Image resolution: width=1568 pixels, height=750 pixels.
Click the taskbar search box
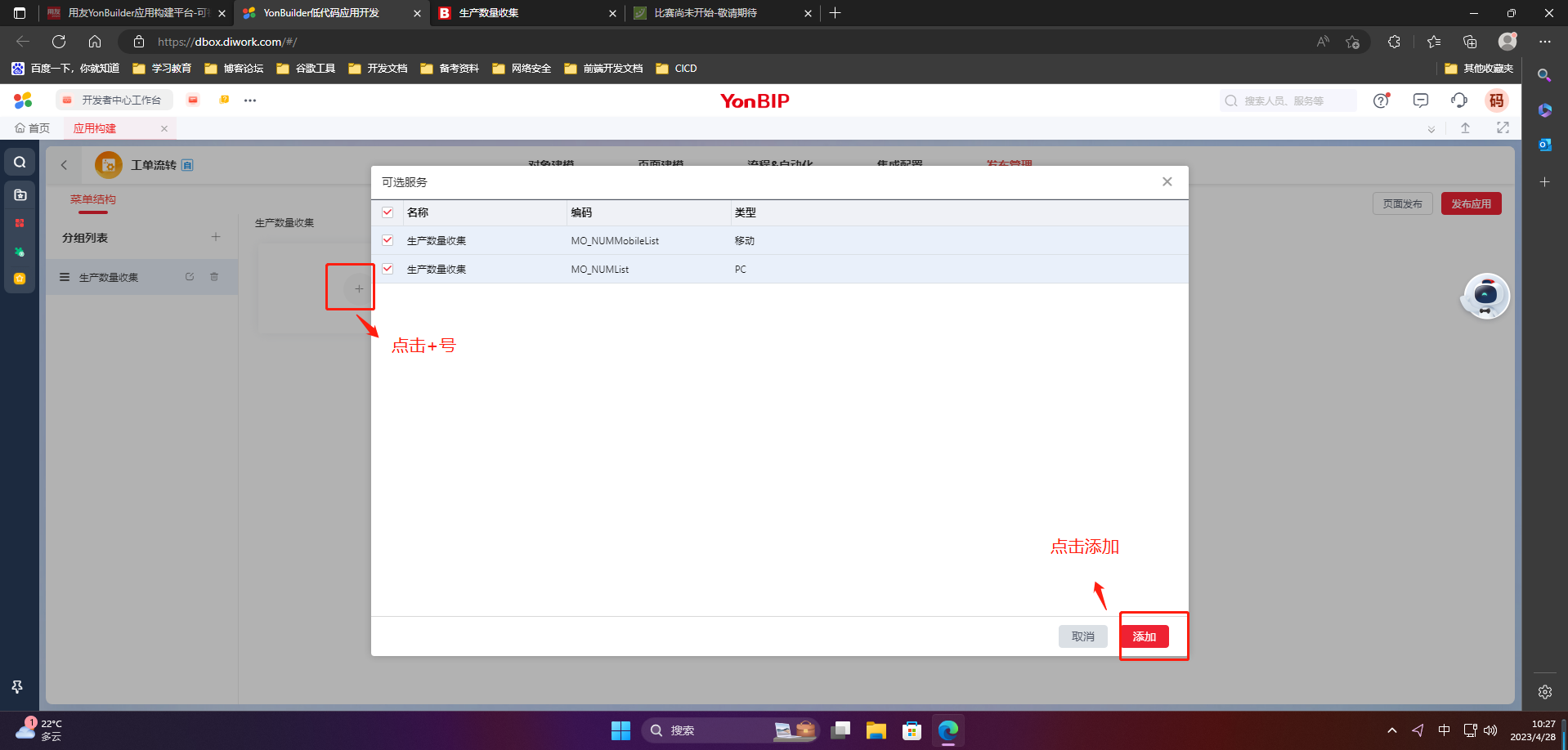pos(730,730)
